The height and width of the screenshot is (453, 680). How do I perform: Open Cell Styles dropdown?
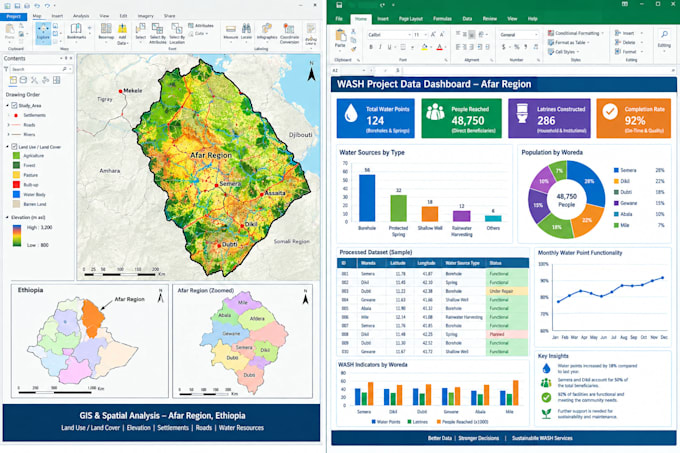tap(564, 52)
